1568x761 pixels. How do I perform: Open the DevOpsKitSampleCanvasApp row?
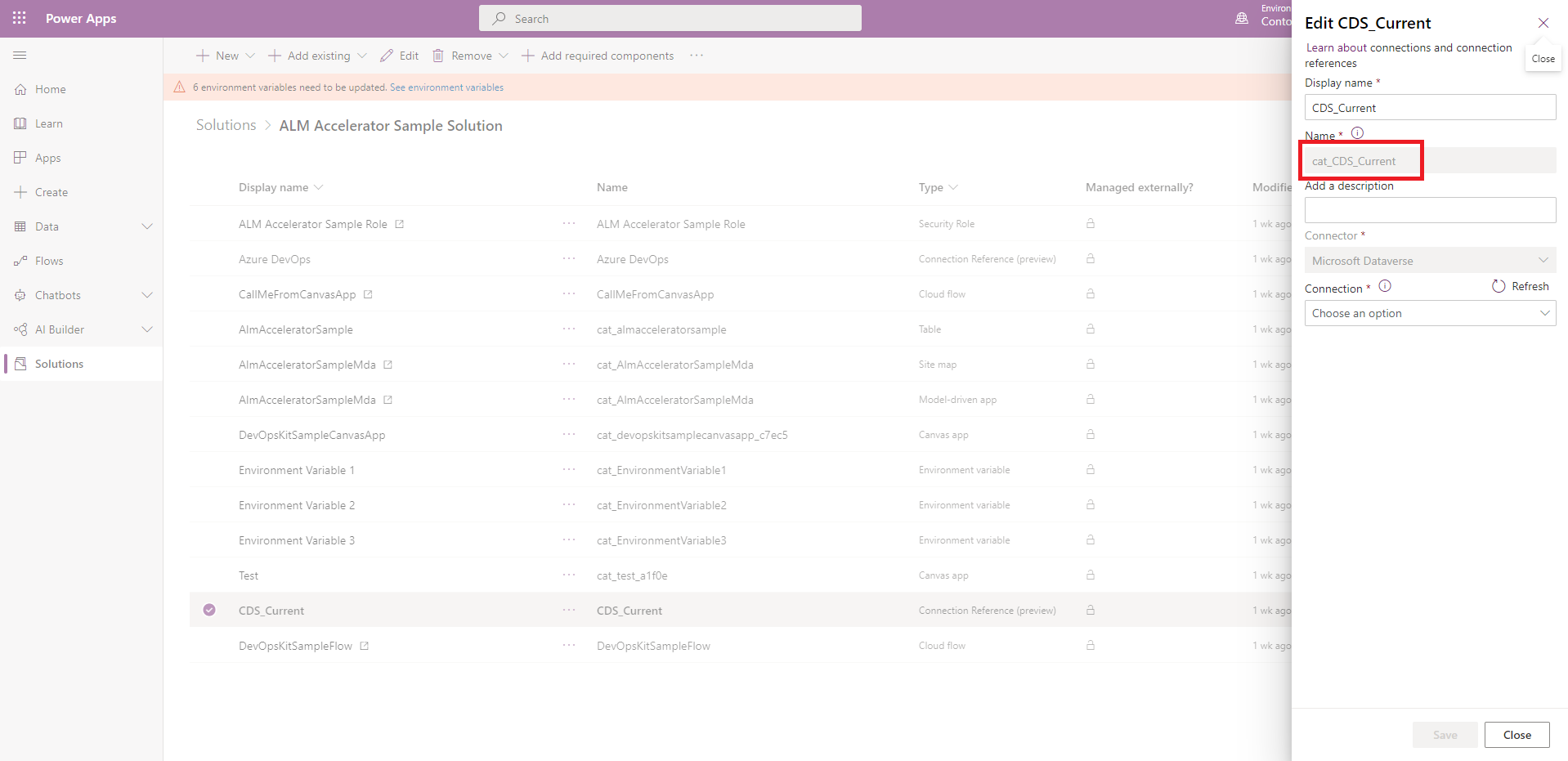[x=311, y=435]
